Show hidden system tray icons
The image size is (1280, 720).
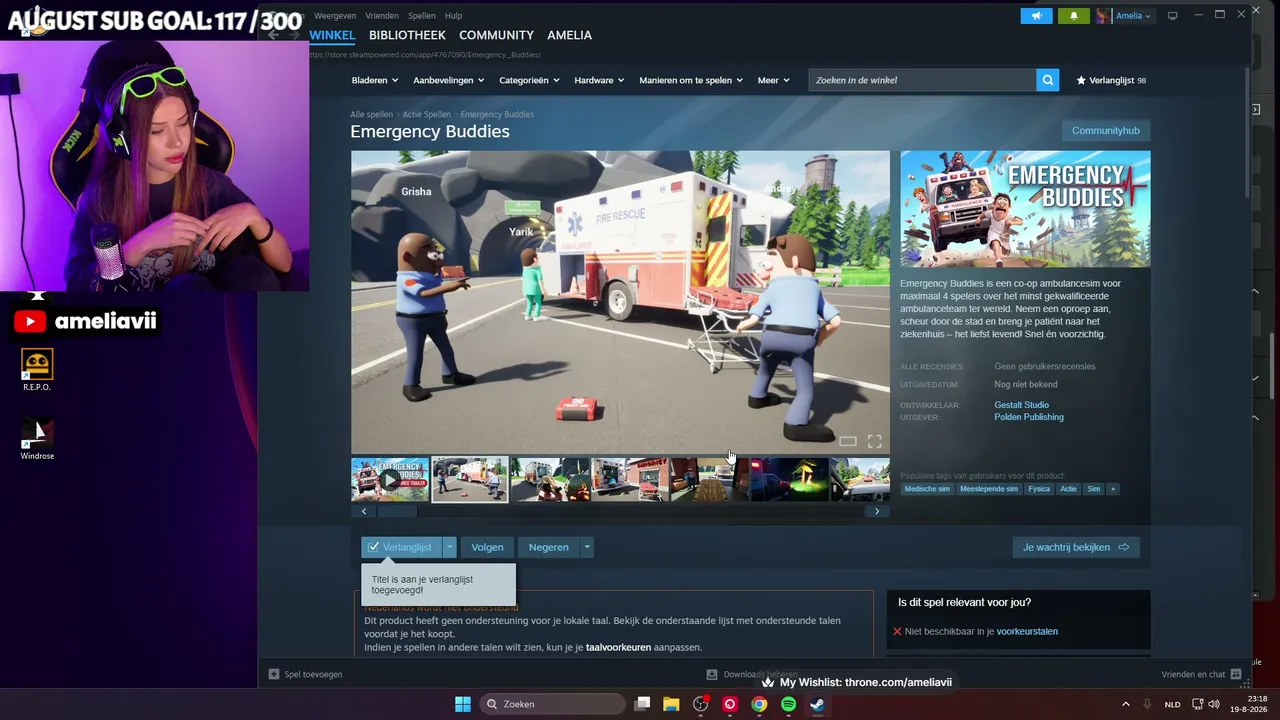pos(1125,704)
